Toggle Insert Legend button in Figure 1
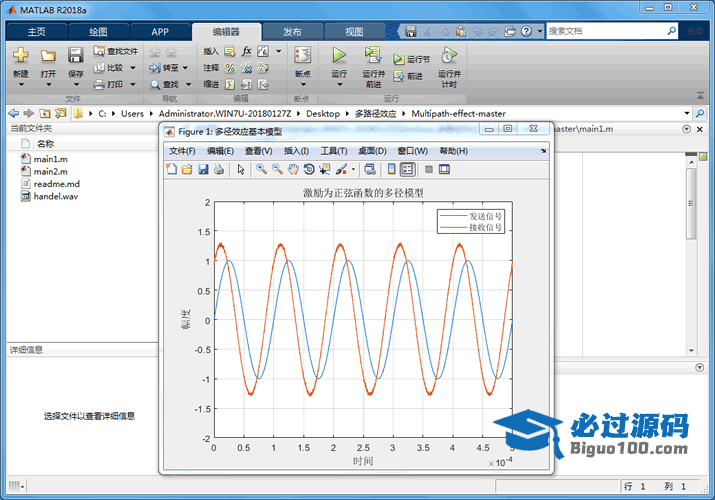This screenshot has height=500, width=715. [407, 170]
